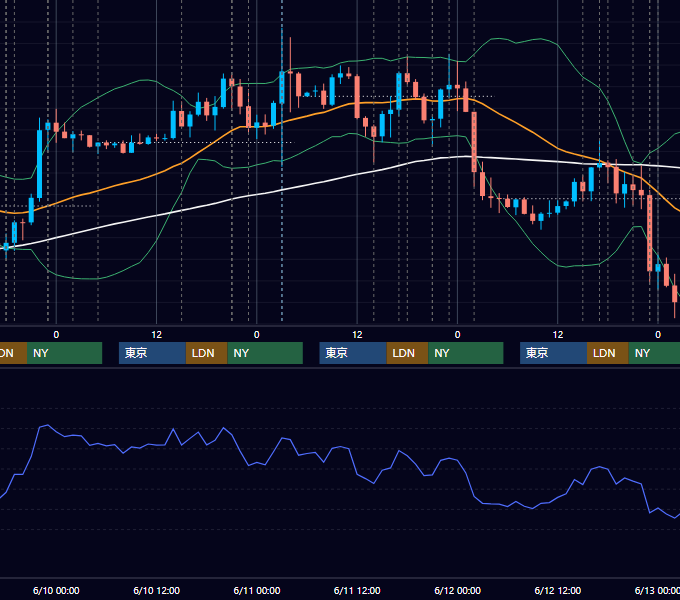Click the long red candle before 6/13 00:00

(x=650, y=233)
